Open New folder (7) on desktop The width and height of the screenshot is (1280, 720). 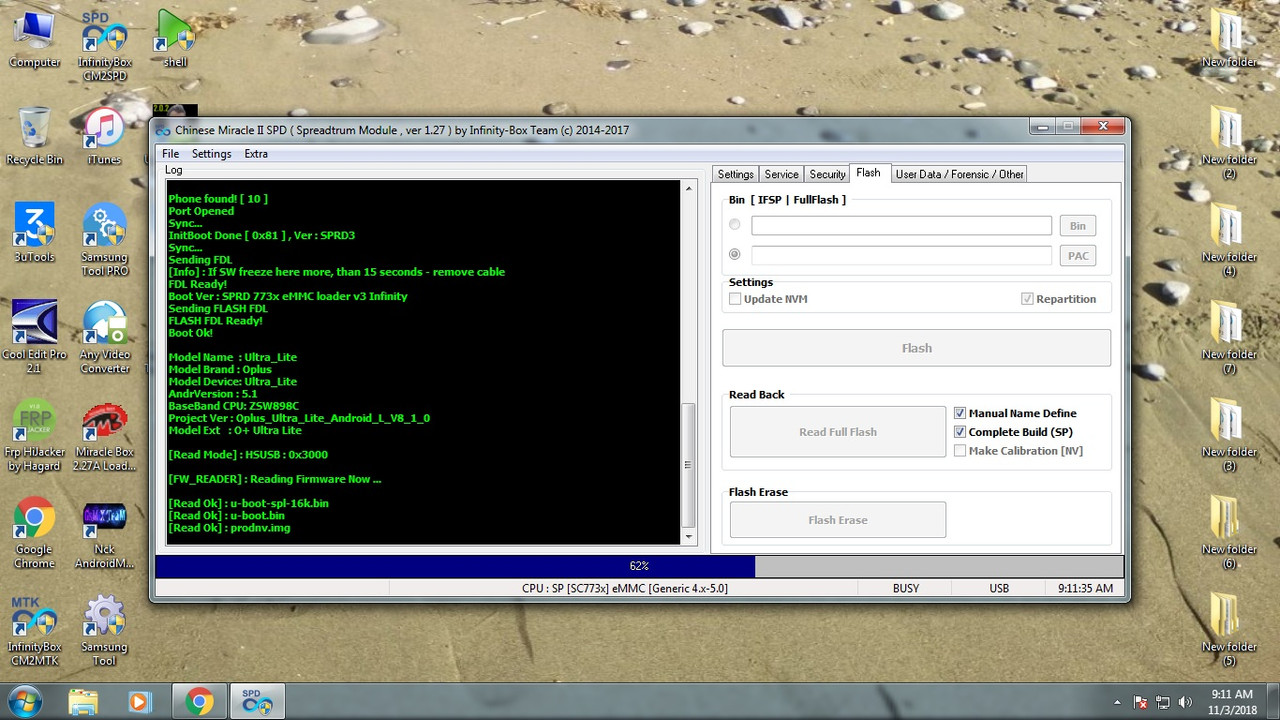1229,337
